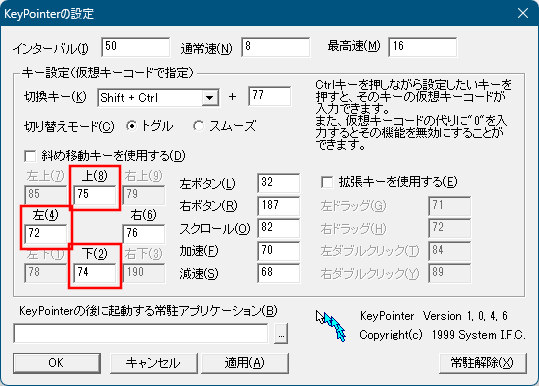Viewport: 539px width, 386px height.
Task: Click the インターバル input field
Action: click(x=135, y=47)
